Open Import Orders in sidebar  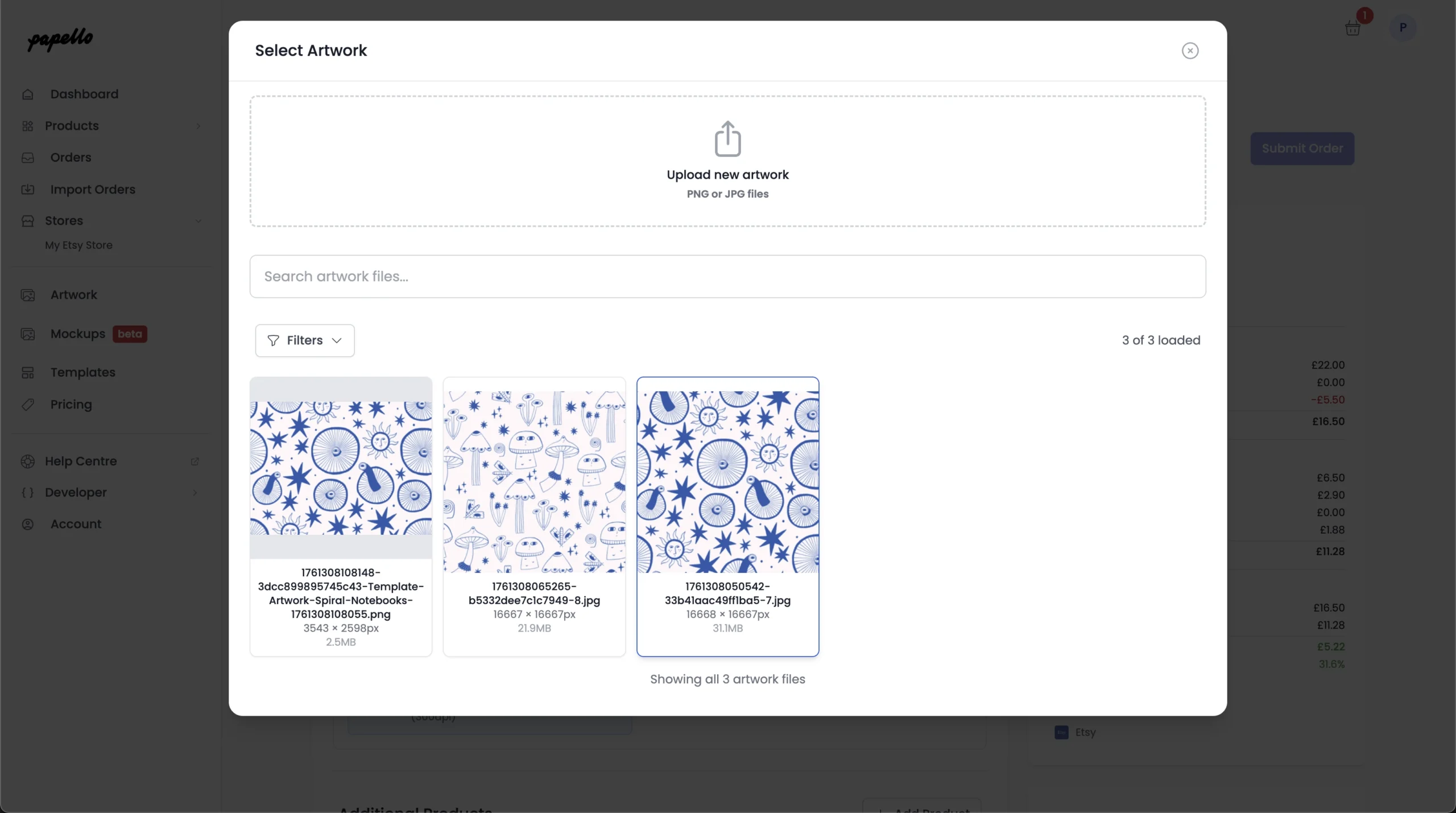click(92, 189)
